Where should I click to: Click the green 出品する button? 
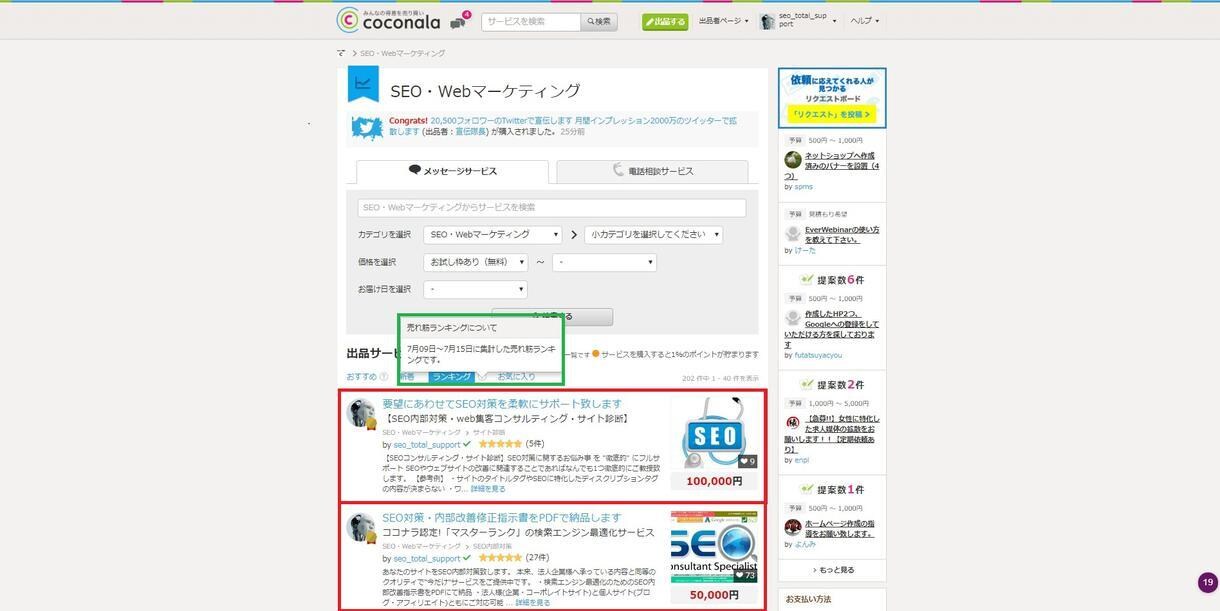pyautogui.click(x=665, y=21)
